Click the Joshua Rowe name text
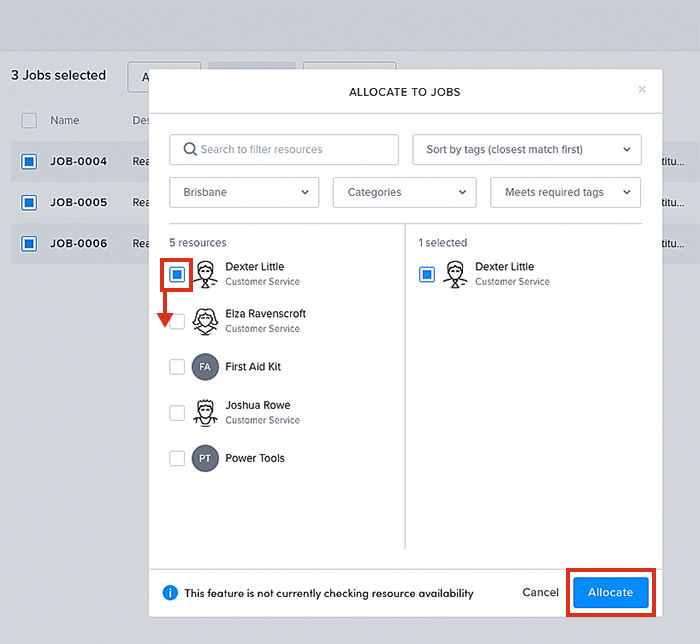The width and height of the screenshot is (700, 644). point(258,405)
